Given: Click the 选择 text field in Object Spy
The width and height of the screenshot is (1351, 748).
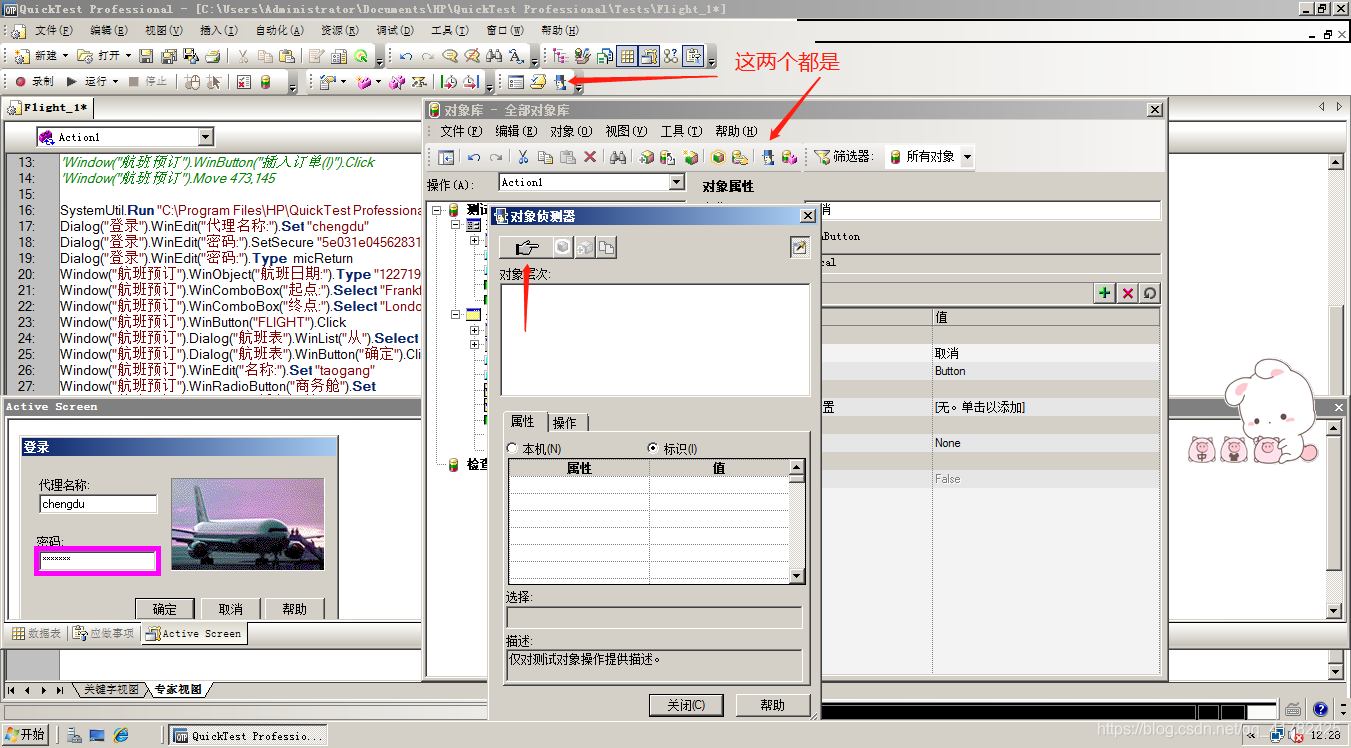Looking at the screenshot, I should (x=654, y=617).
